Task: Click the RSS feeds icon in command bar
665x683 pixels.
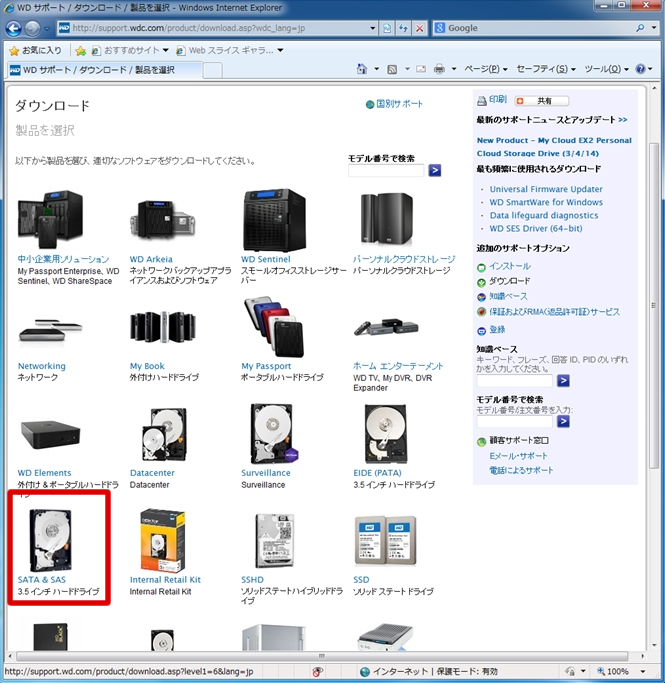Action: tap(392, 69)
